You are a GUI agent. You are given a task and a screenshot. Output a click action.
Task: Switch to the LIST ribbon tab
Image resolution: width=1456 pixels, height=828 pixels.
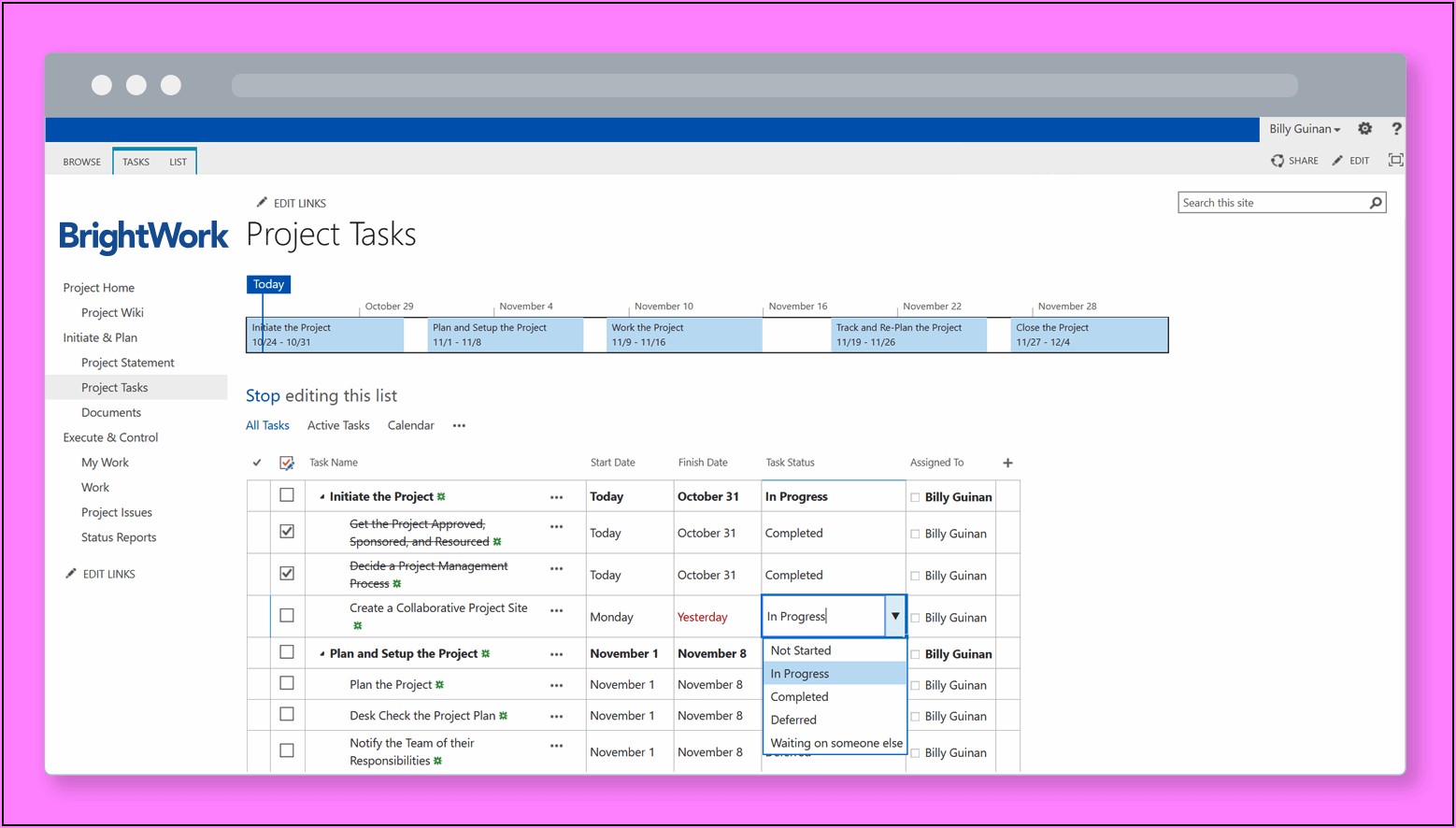click(178, 162)
